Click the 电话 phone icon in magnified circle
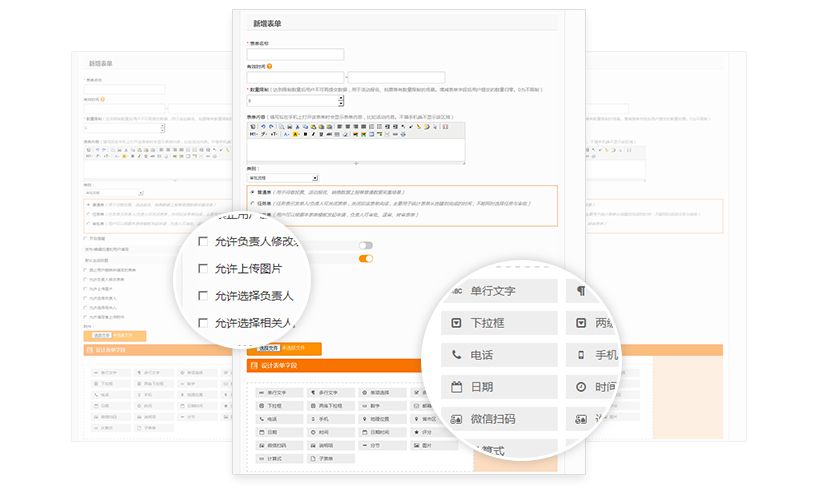Viewport: 814px width, 493px height. (457, 354)
